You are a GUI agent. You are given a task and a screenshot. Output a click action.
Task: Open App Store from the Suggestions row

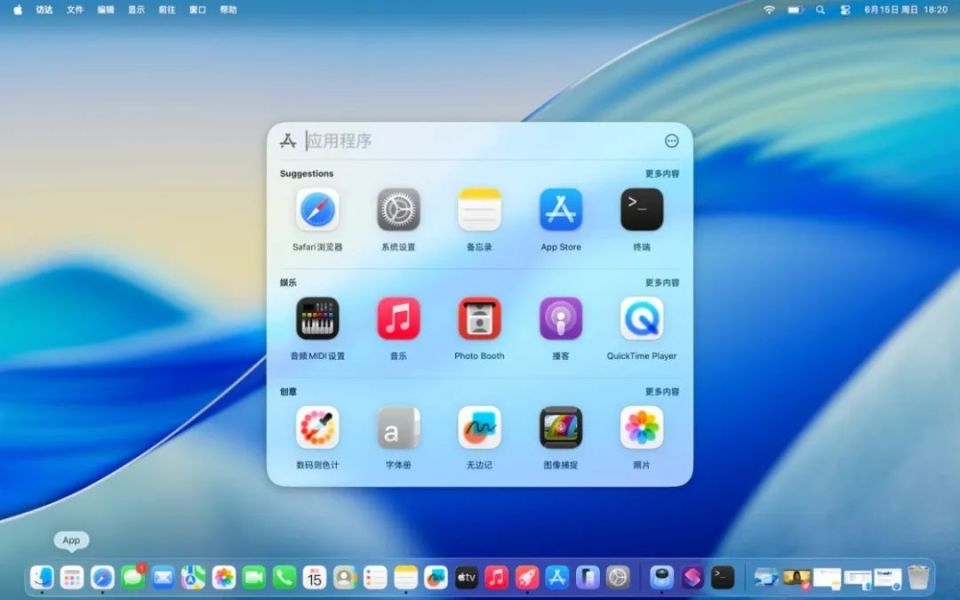click(x=561, y=210)
